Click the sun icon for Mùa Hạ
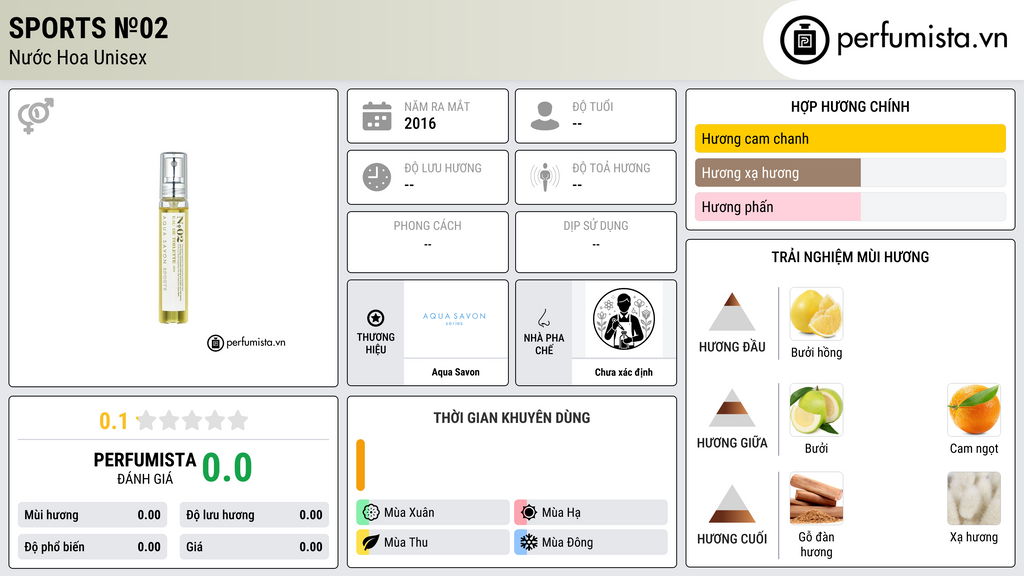This screenshot has width=1024, height=576. point(529,512)
